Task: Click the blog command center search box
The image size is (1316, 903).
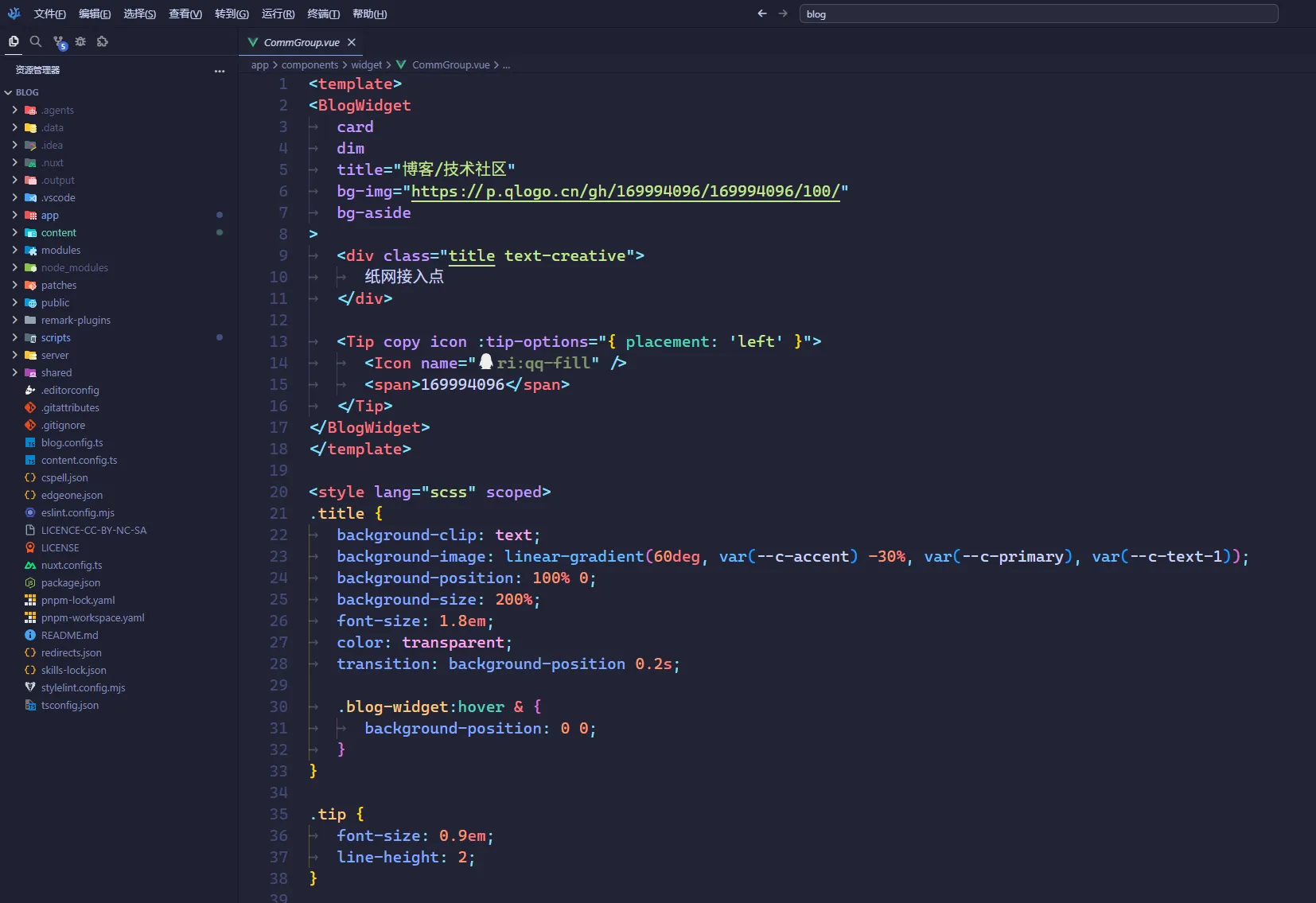Action: coord(1038,14)
